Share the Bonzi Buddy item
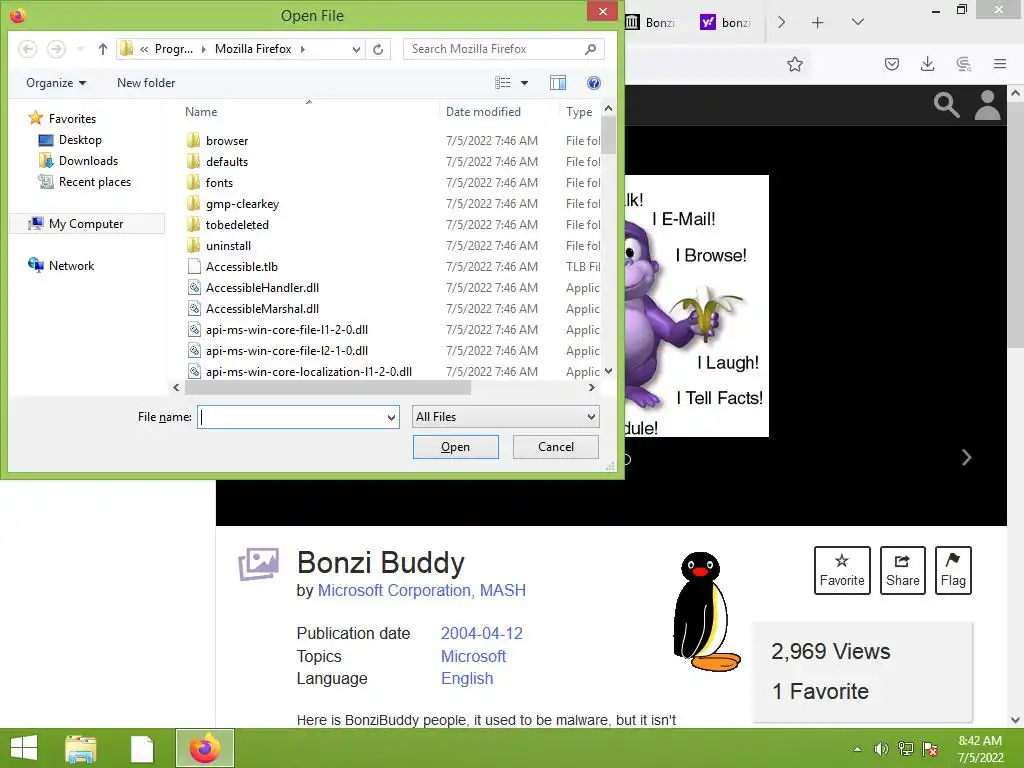 903,570
